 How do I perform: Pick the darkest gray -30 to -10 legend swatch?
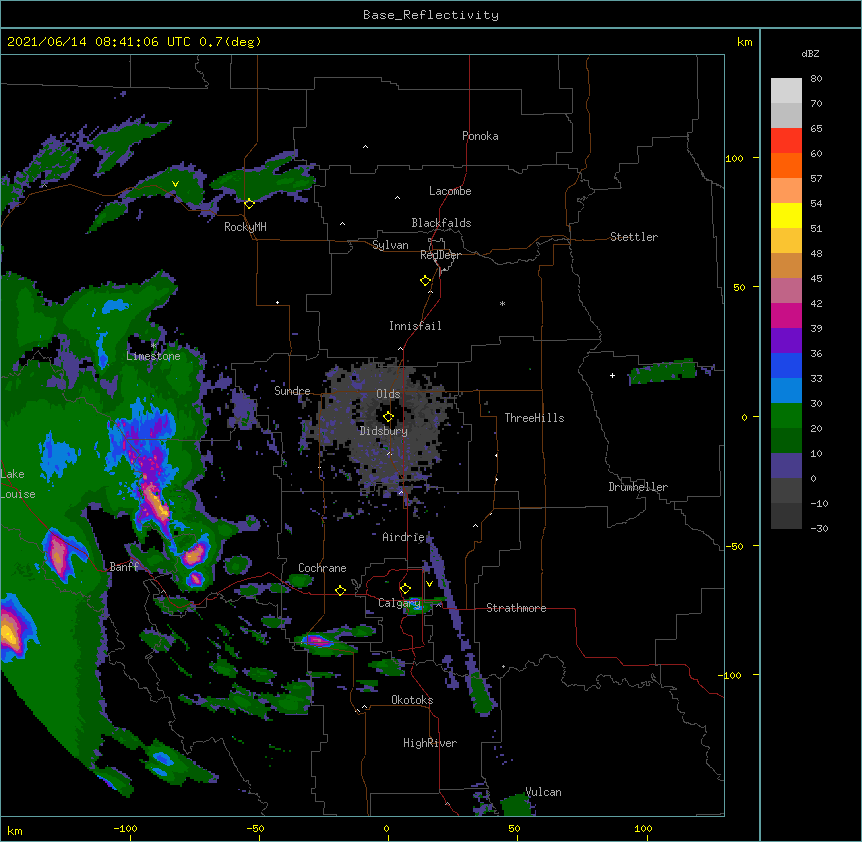point(786,516)
